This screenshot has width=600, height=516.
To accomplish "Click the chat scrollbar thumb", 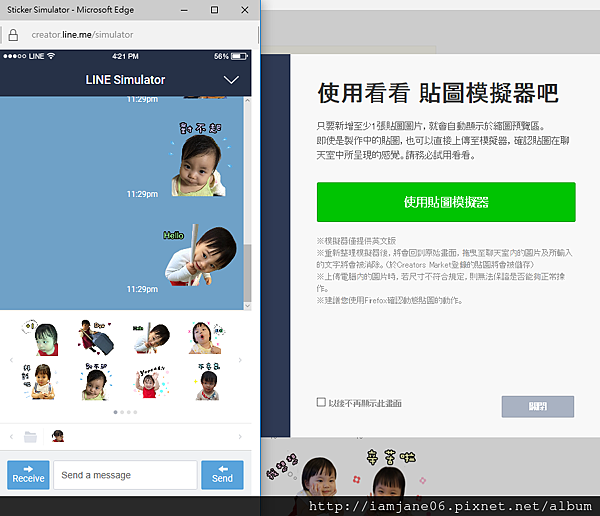I will click(x=247, y=273).
